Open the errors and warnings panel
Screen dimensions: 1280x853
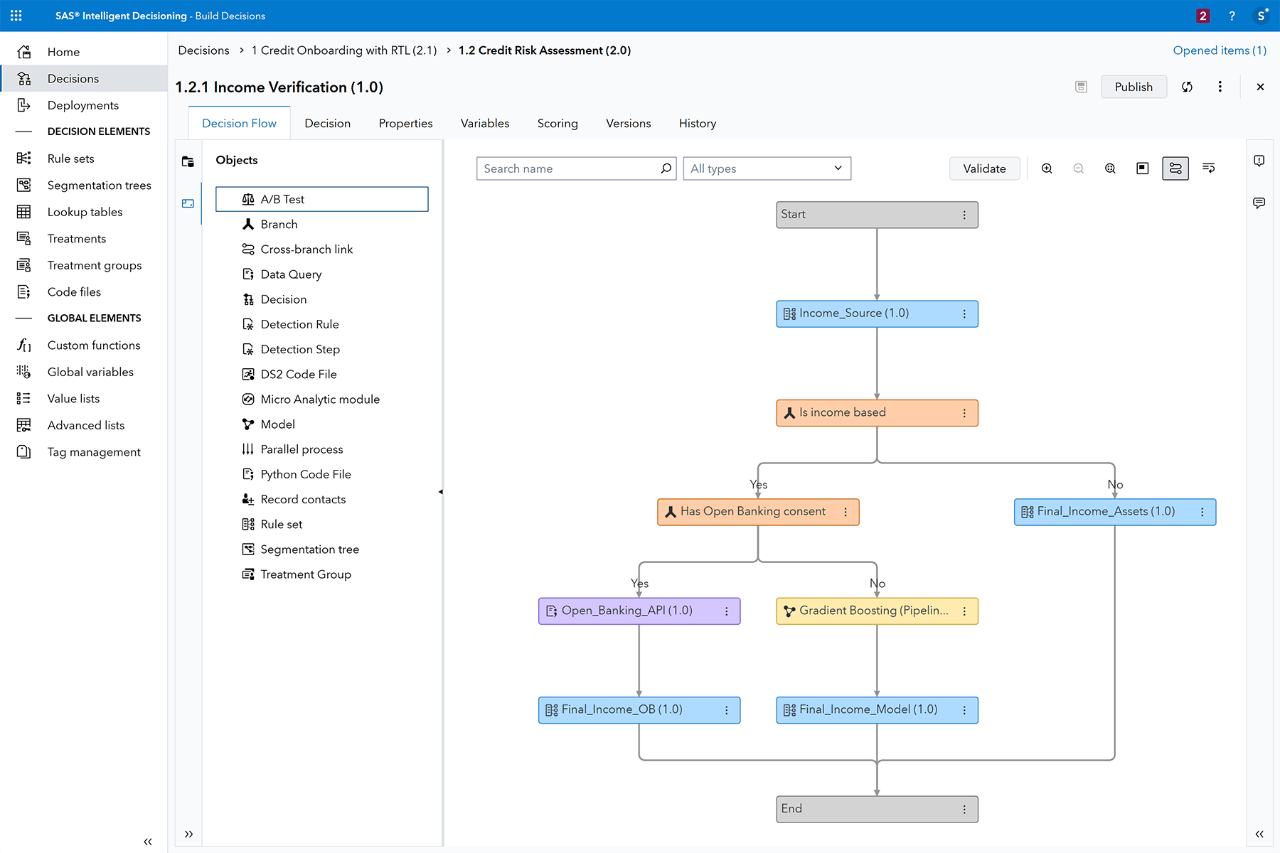click(x=1259, y=160)
